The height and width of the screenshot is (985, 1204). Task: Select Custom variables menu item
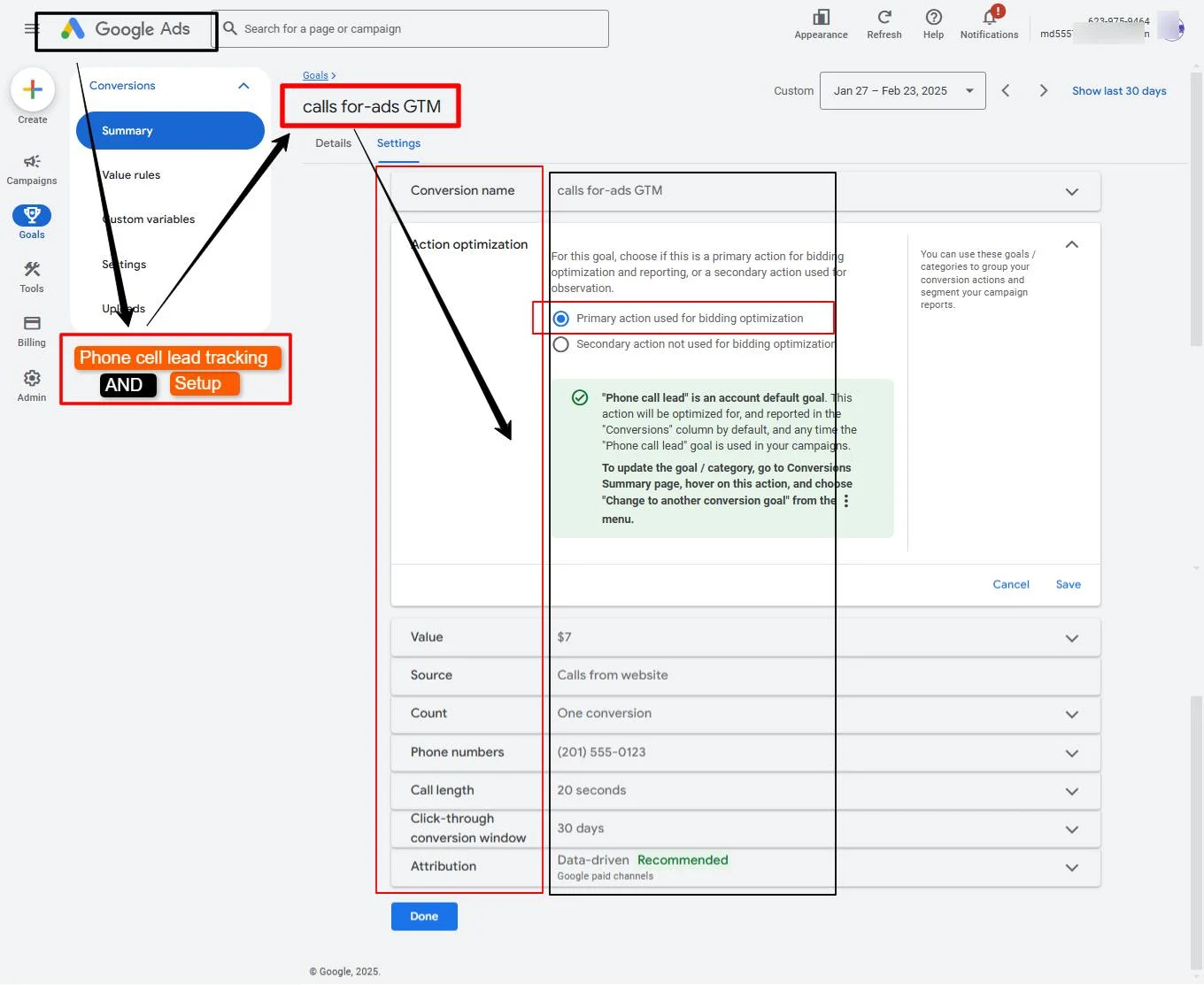pos(149,219)
